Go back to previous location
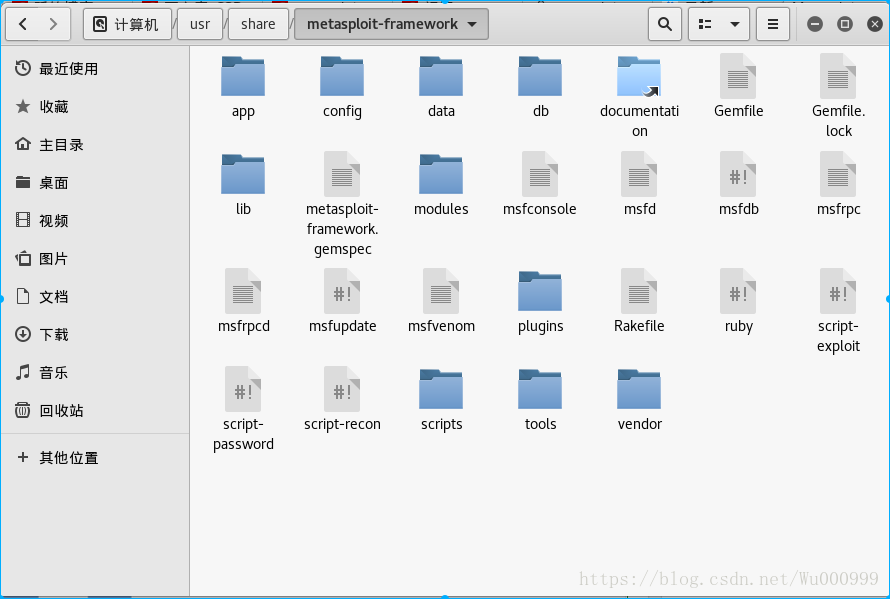890x599 pixels. tap(23, 24)
